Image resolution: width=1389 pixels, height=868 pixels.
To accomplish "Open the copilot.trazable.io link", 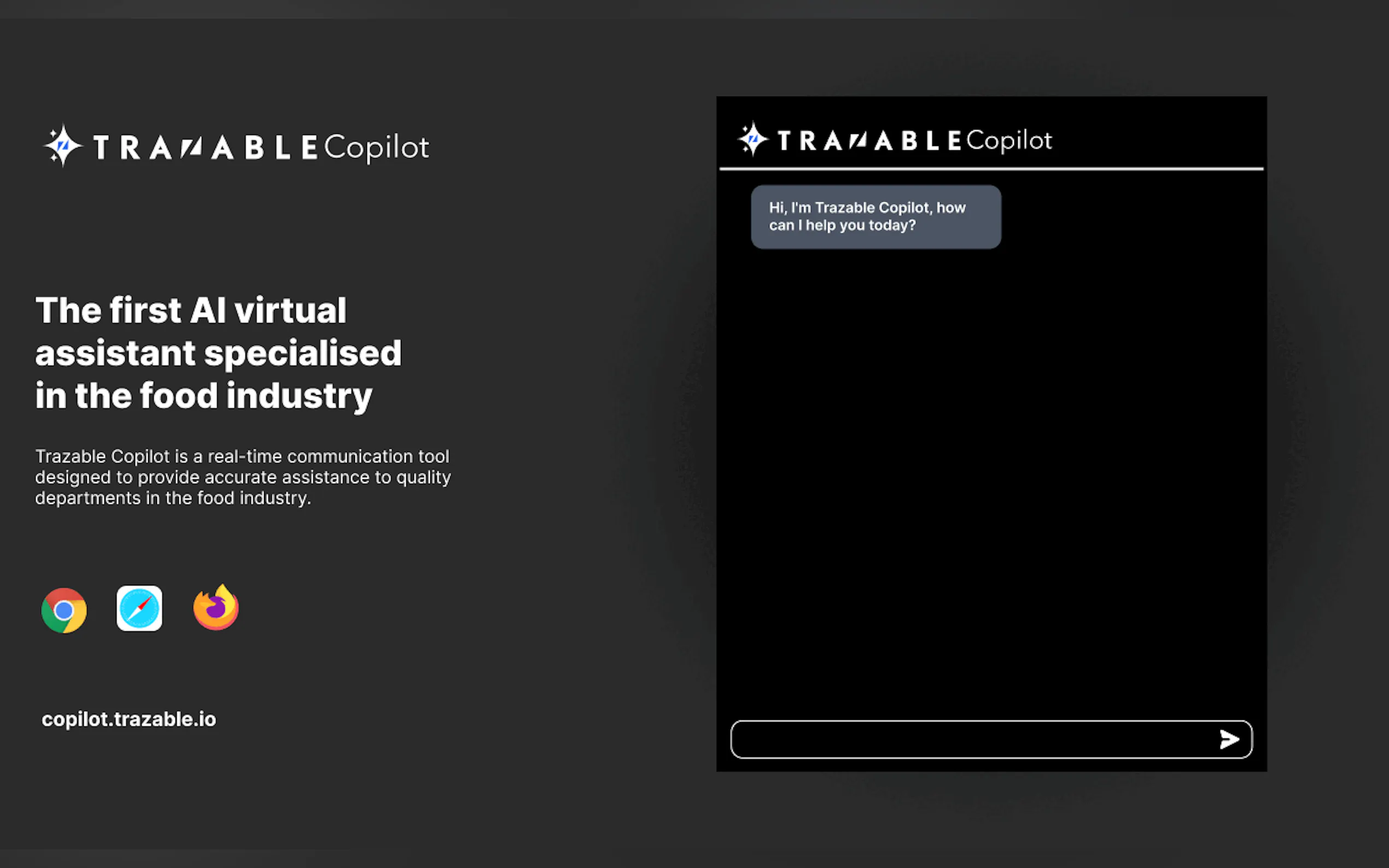I will (x=129, y=719).
